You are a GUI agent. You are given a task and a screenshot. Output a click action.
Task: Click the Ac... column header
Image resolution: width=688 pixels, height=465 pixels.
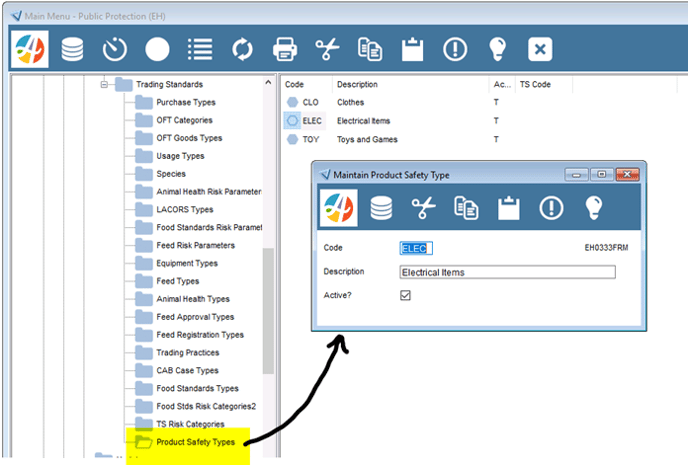502,84
